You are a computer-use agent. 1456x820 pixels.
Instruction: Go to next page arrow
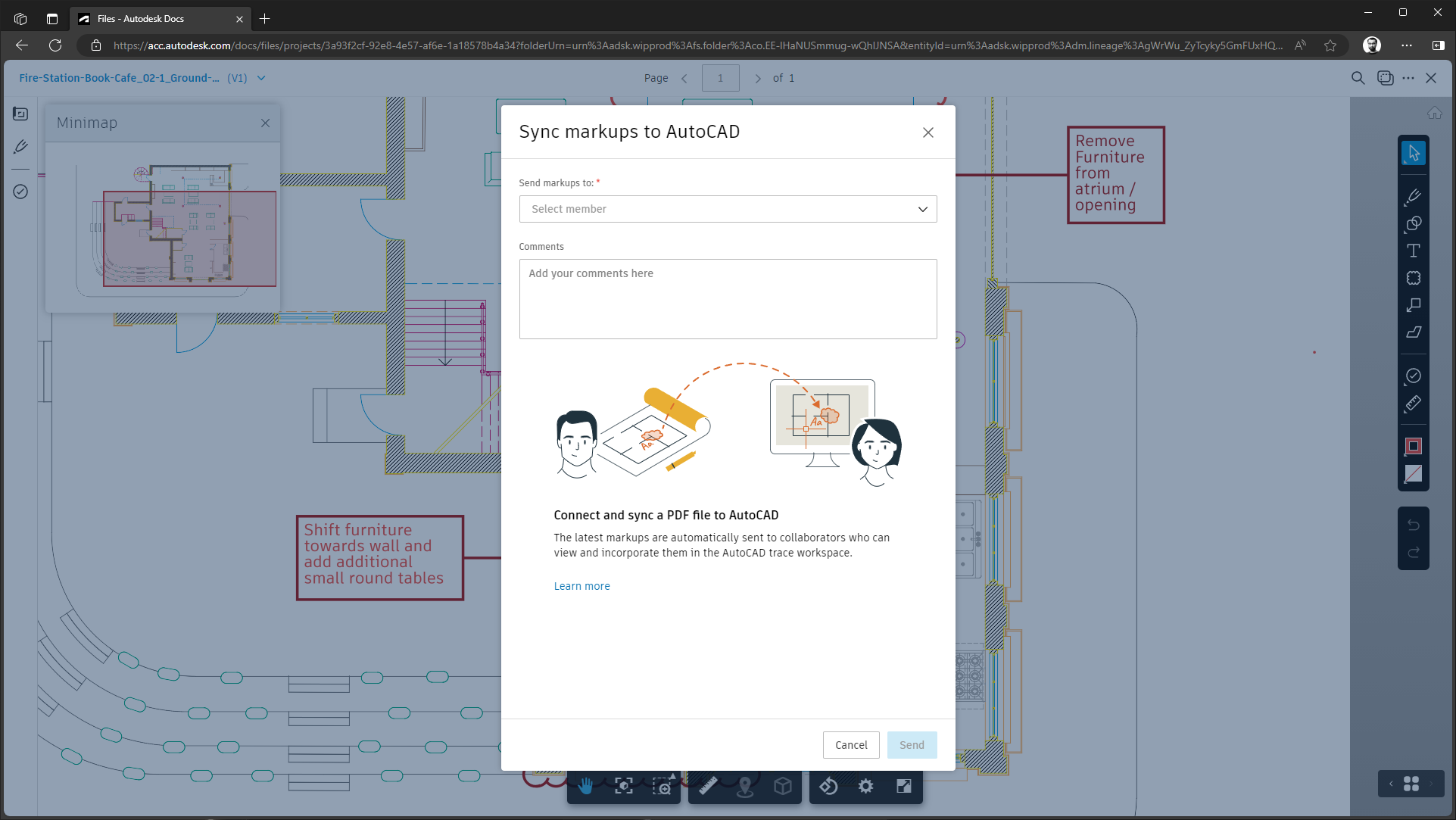pos(757,78)
